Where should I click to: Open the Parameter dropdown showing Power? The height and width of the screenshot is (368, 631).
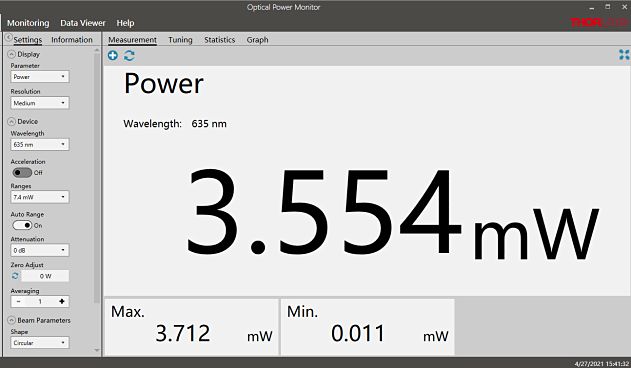[x=39, y=76]
